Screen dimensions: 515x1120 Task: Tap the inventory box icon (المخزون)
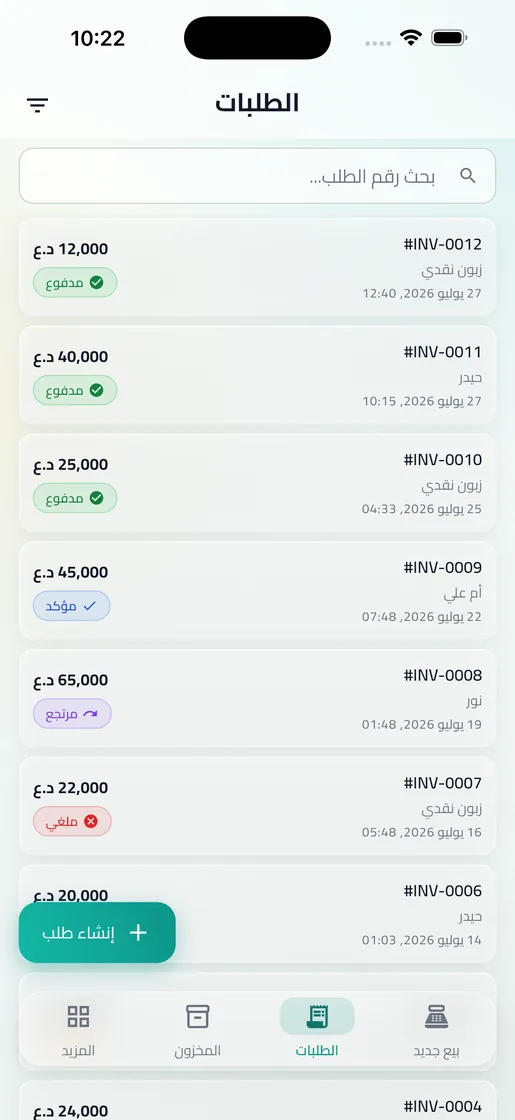[x=198, y=1016]
